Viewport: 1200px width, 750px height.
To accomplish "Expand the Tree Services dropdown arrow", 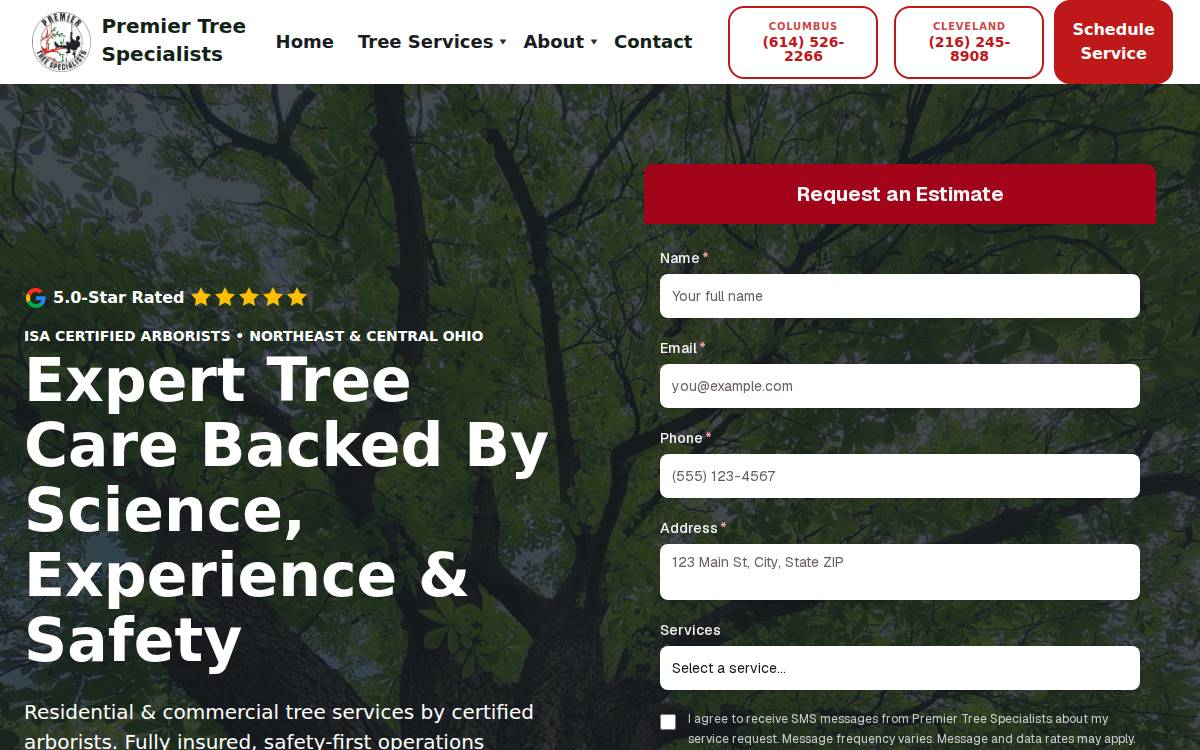I will [503, 42].
